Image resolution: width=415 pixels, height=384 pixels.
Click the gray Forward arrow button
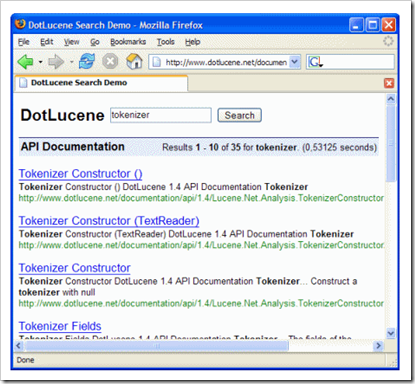(x=56, y=62)
